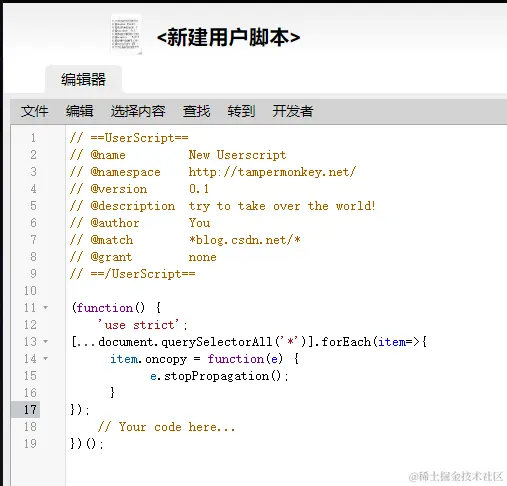Click 'try to take over the world!' text
The image size is (507, 486).
coord(282,206)
